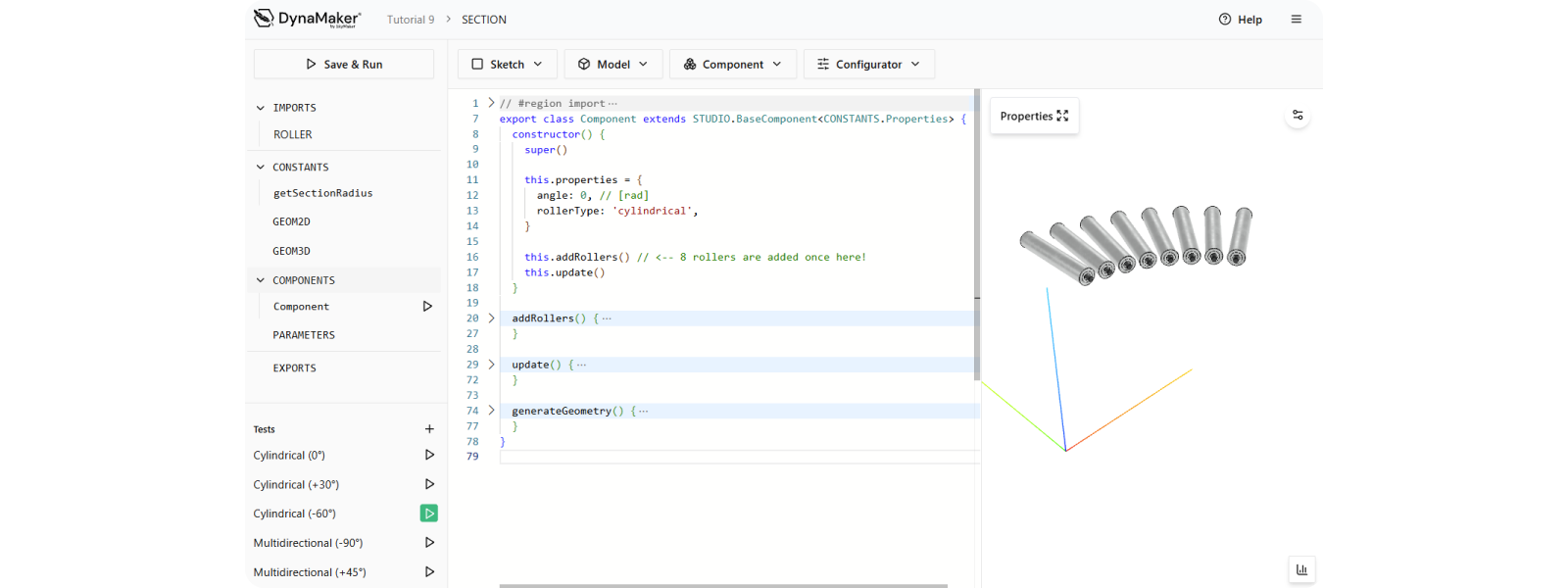This screenshot has width=1568, height=588.
Task: Run the Cylindrical (+30°) test
Action: click(x=429, y=484)
